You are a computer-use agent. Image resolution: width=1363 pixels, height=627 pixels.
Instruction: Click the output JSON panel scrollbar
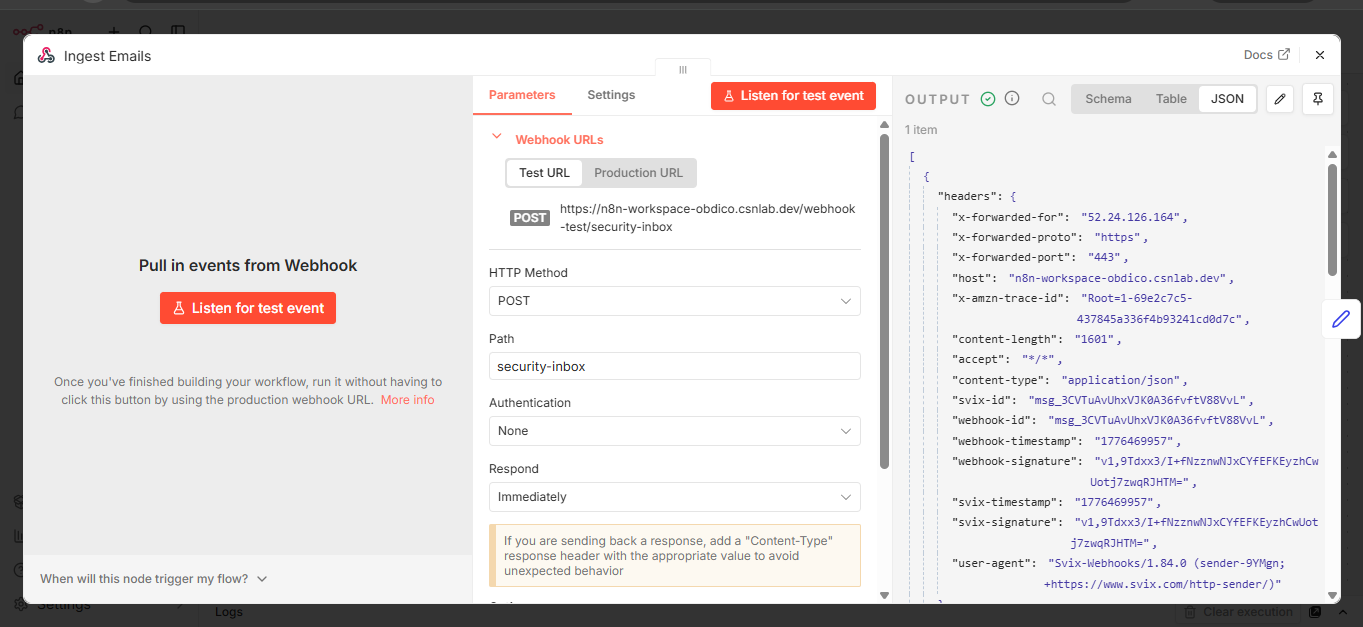click(1332, 220)
